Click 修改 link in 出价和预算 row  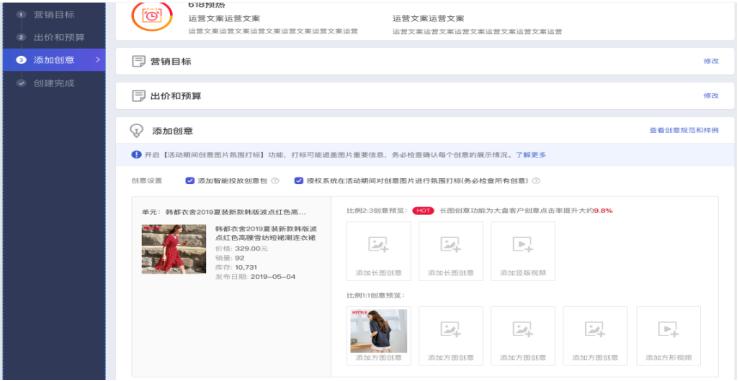click(711, 96)
